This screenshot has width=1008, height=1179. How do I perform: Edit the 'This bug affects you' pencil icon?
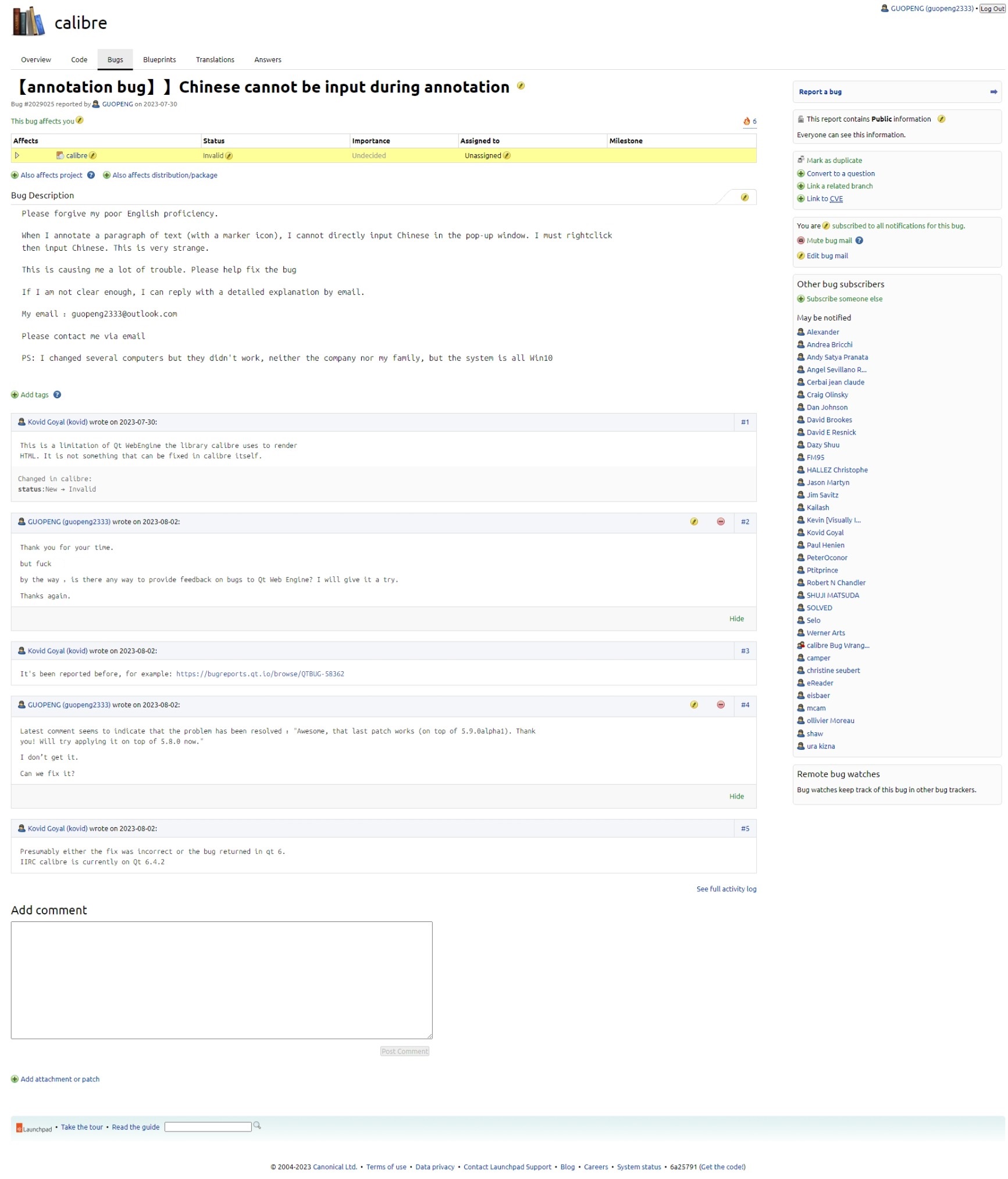tap(80, 120)
